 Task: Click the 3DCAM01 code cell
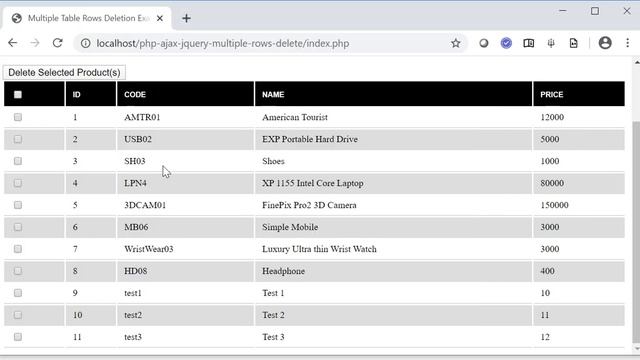[x=185, y=205]
